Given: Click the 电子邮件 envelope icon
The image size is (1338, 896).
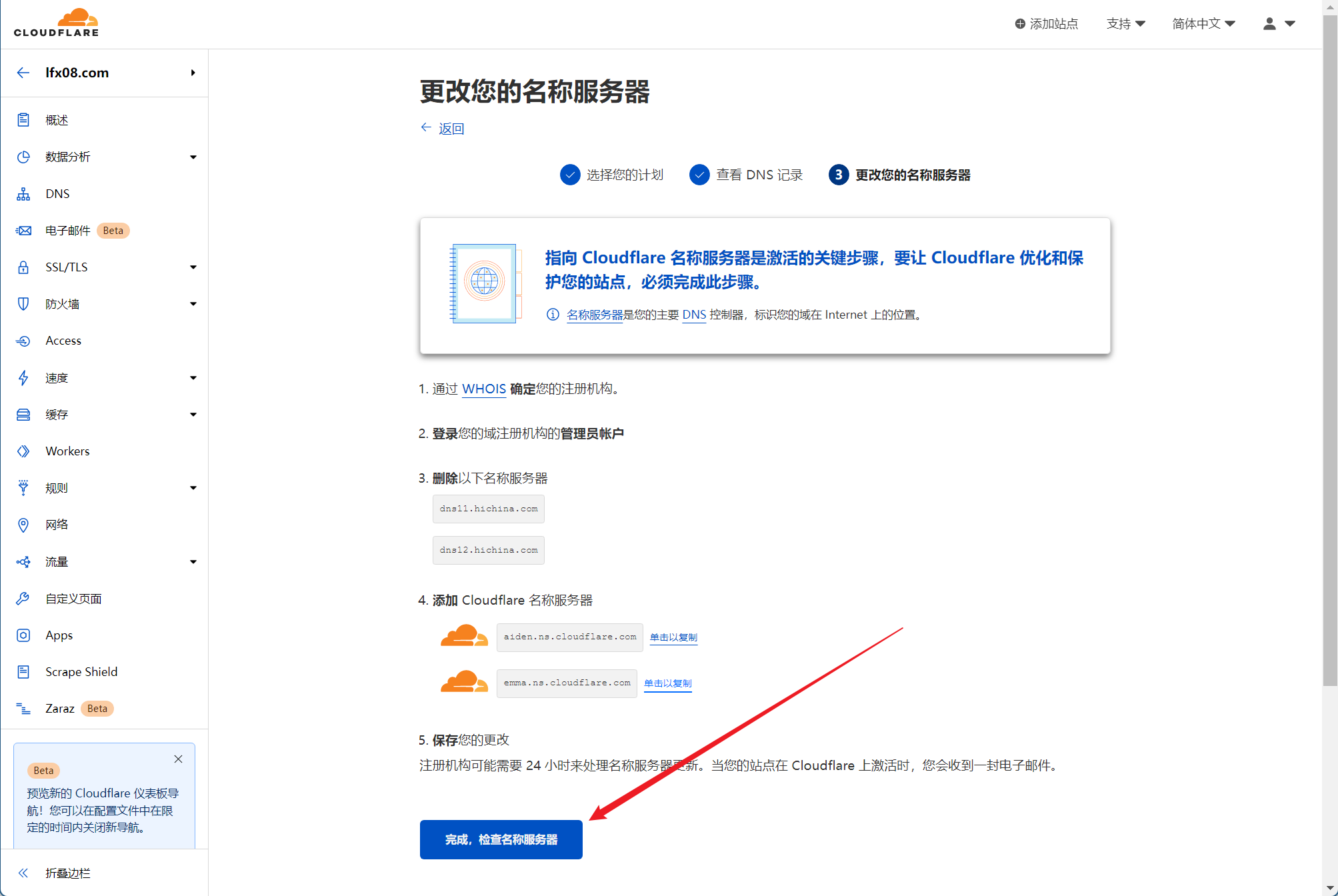Looking at the screenshot, I should 23,231.
